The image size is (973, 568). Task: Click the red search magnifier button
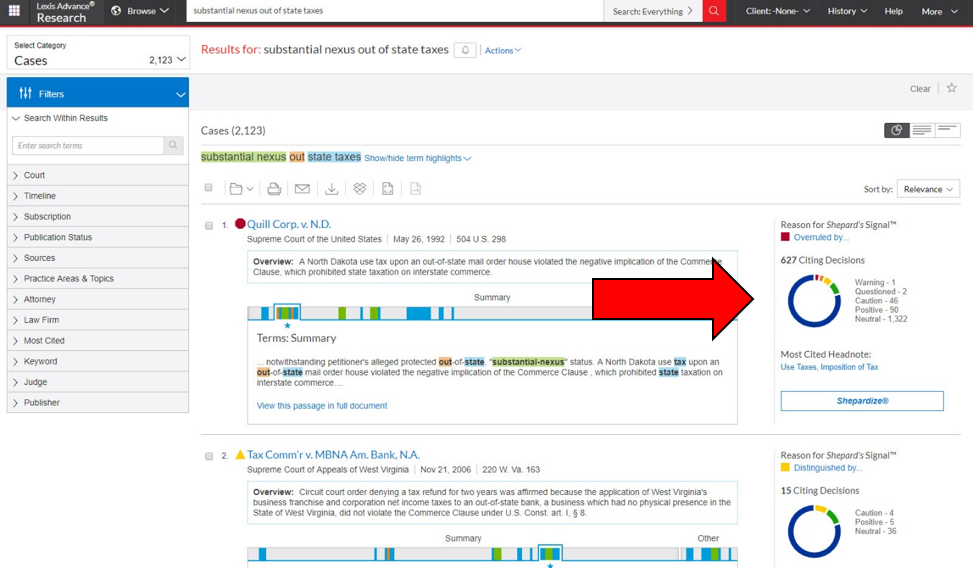(x=714, y=11)
